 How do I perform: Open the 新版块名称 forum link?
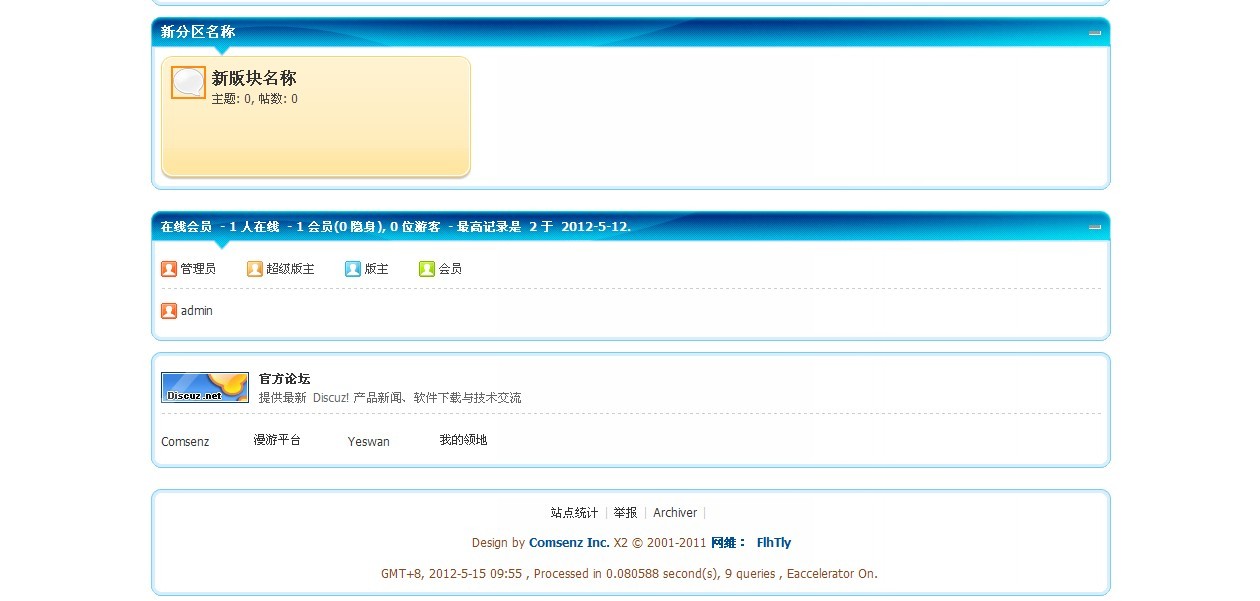(254, 78)
